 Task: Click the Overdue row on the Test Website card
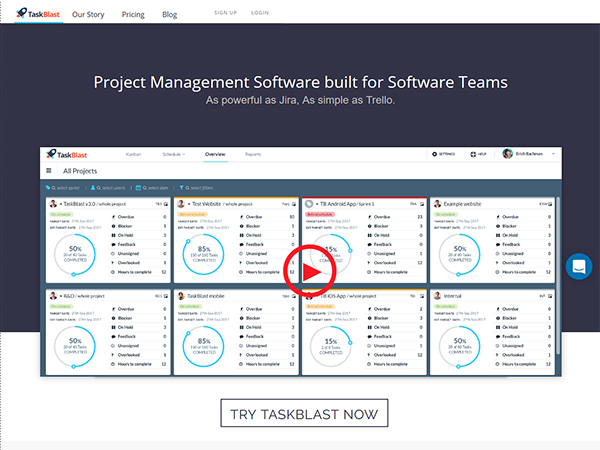click(x=267, y=217)
